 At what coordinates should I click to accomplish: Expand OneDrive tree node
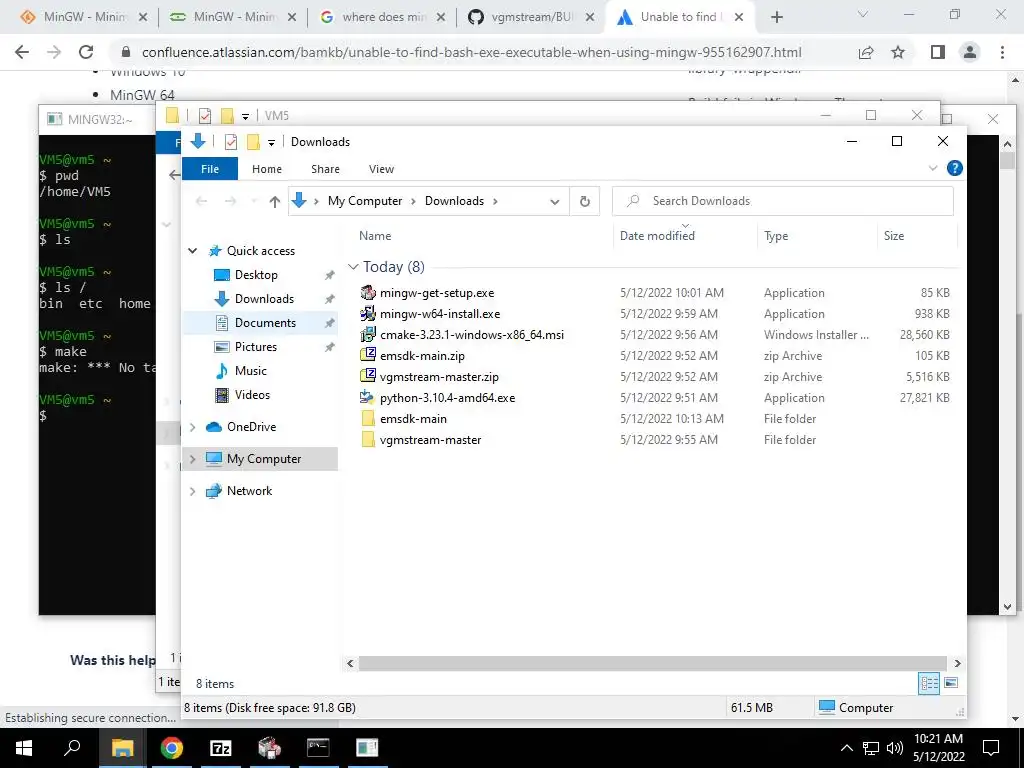[193, 427]
